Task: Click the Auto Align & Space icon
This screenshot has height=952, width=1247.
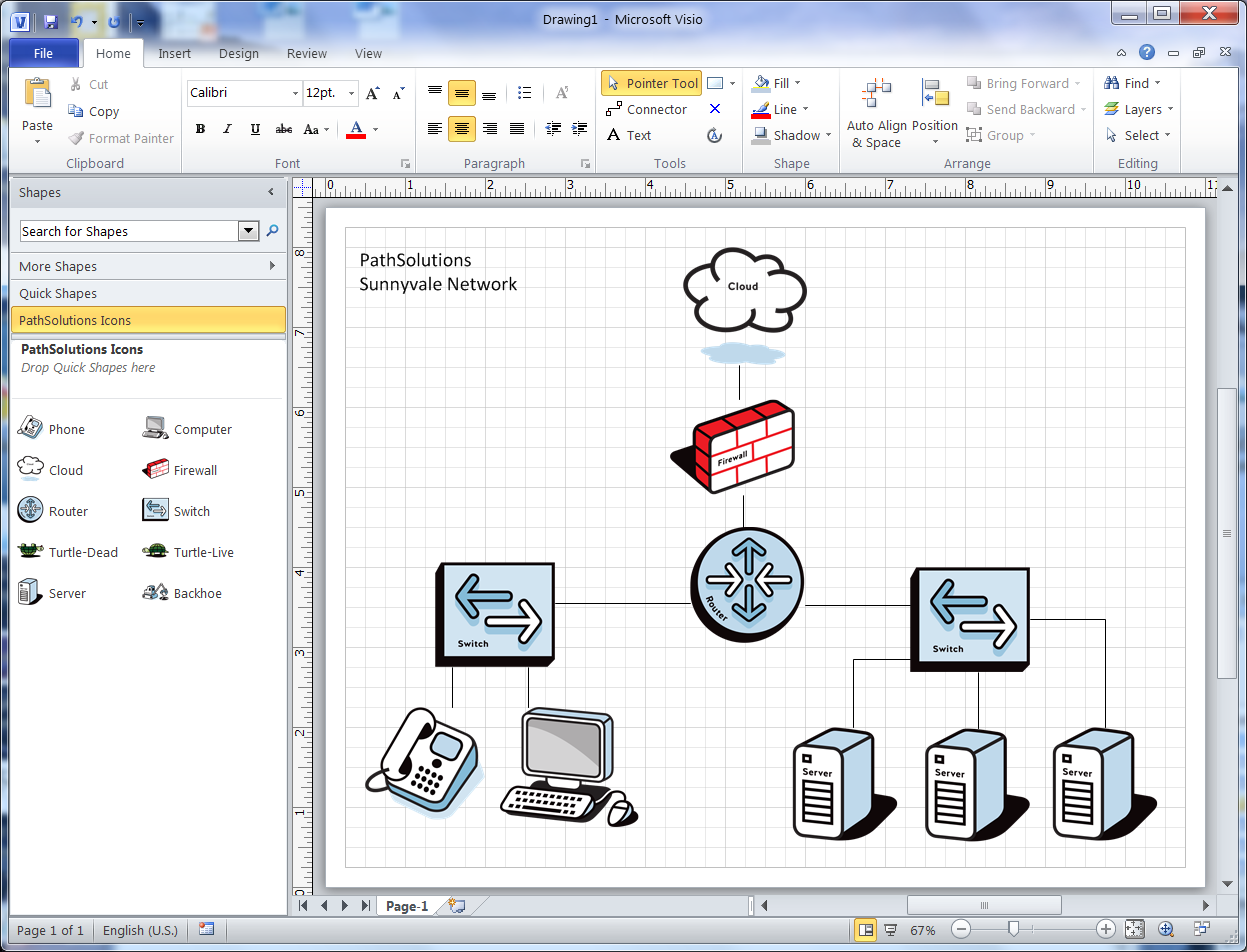Action: [x=876, y=113]
